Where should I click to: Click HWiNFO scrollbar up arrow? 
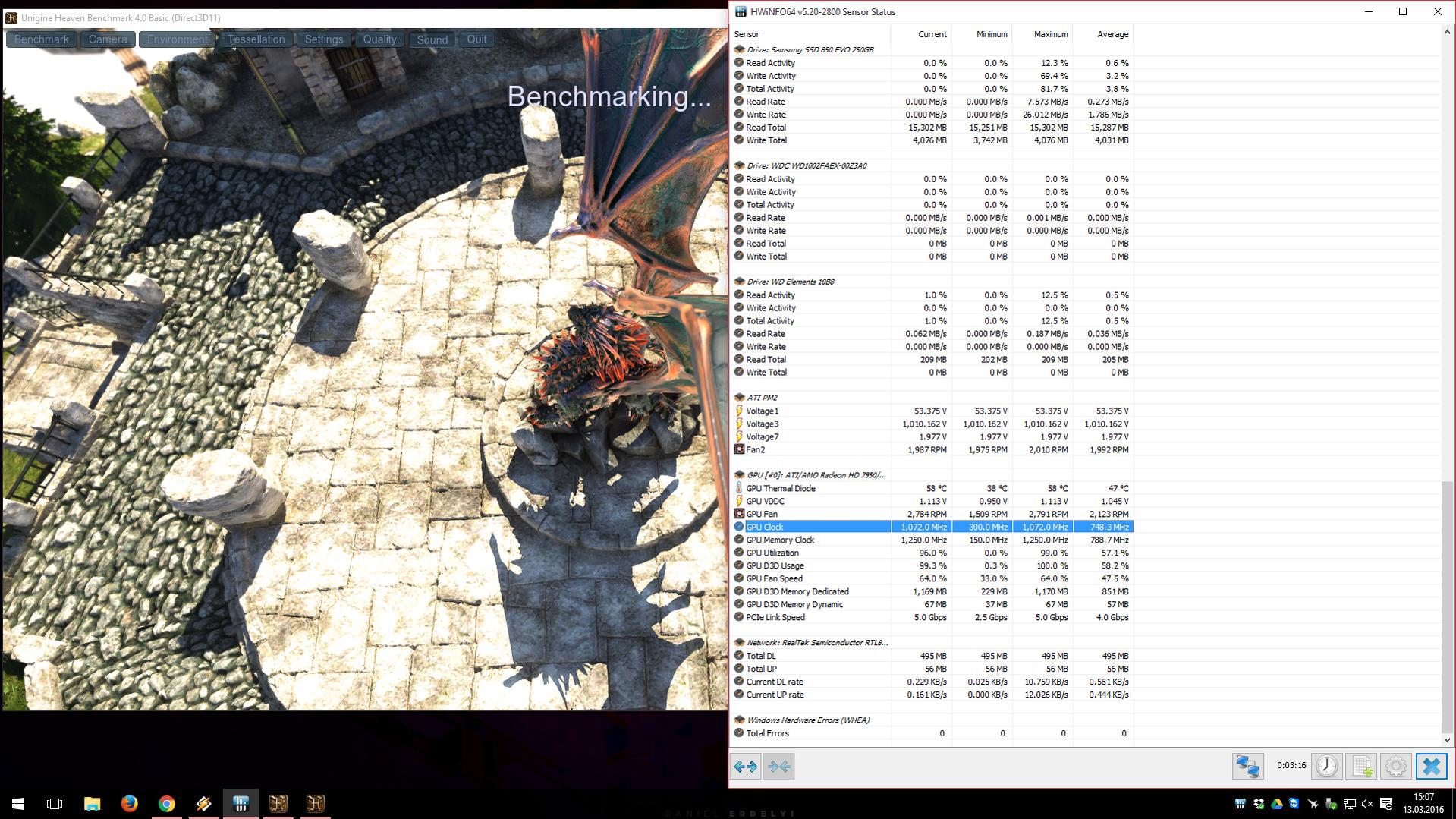pyautogui.click(x=1447, y=33)
